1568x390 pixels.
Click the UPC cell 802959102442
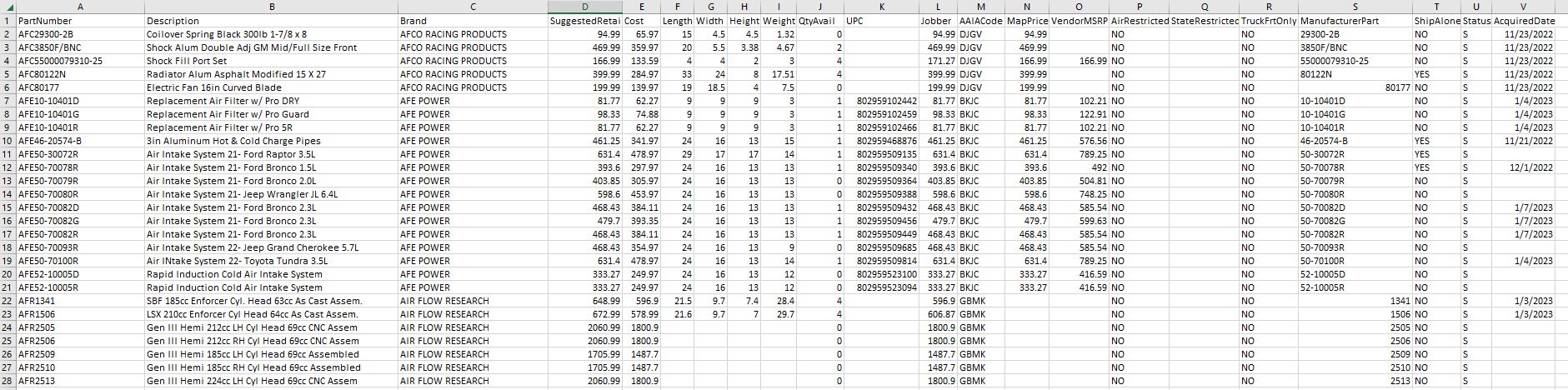[x=881, y=101]
